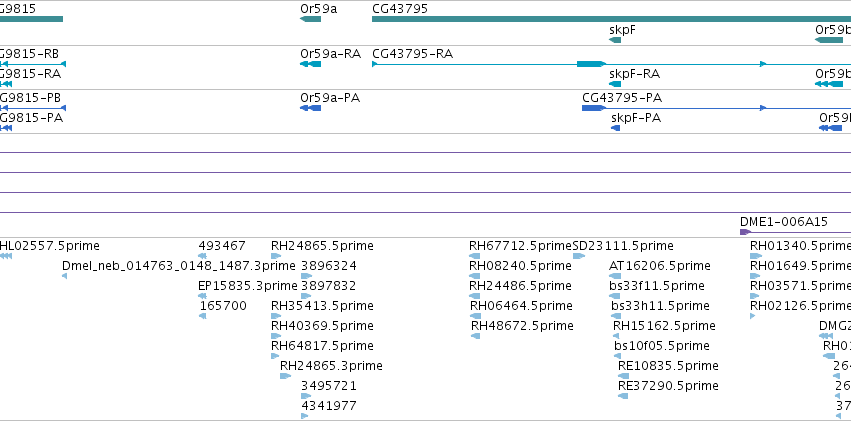Screen dimensions: 851x421
Task: Click the 4341977 feature arrow
Action: point(304,416)
